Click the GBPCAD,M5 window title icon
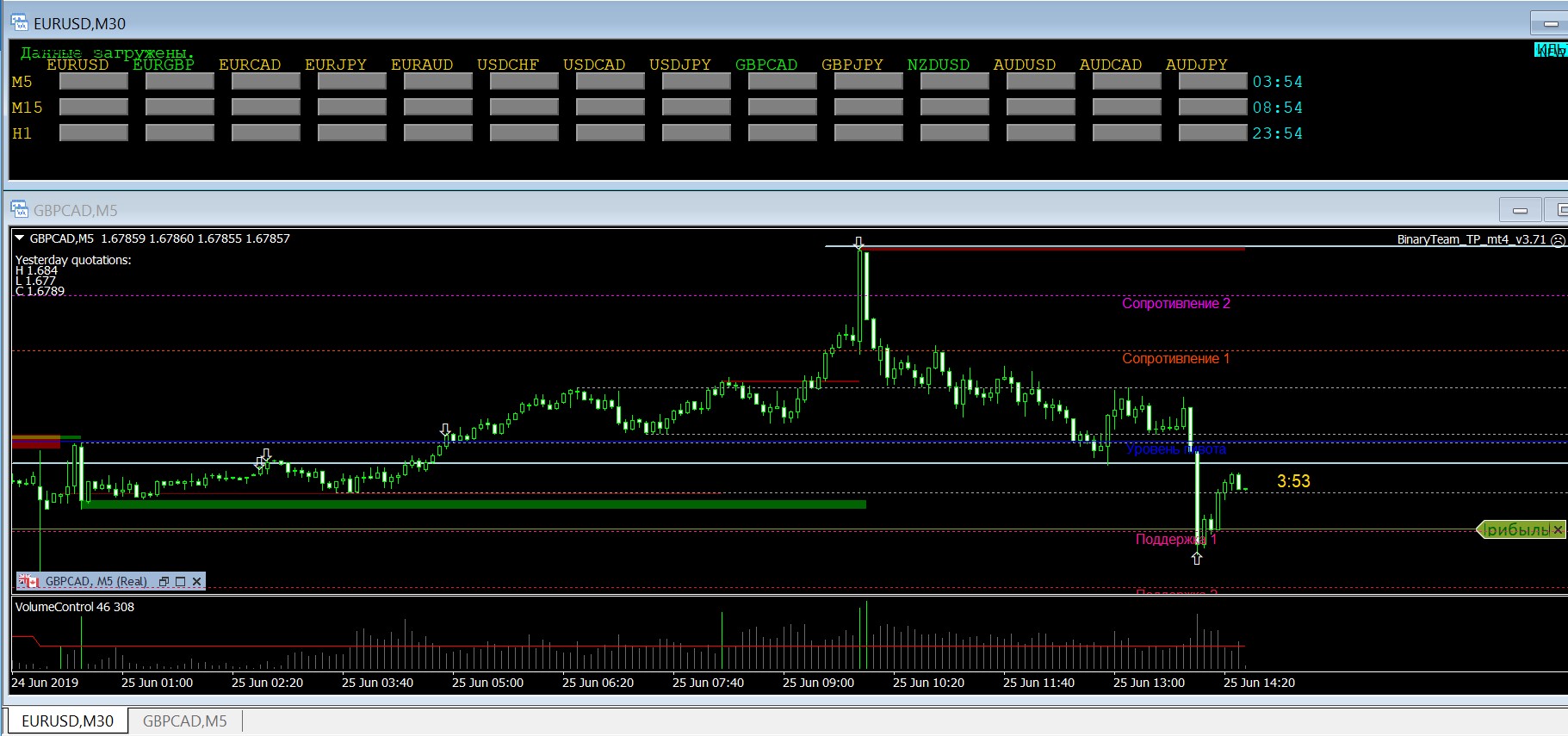The width and height of the screenshot is (1568, 736). point(19,210)
